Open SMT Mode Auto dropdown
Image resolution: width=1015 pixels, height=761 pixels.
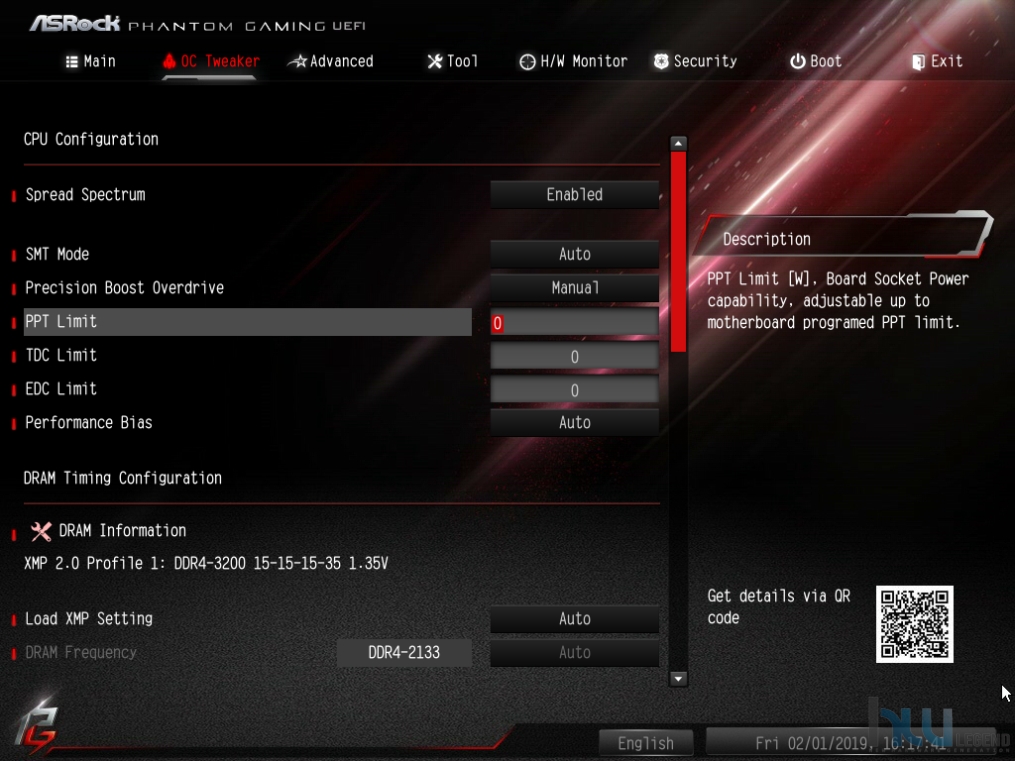pyautogui.click(x=574, y=254)
